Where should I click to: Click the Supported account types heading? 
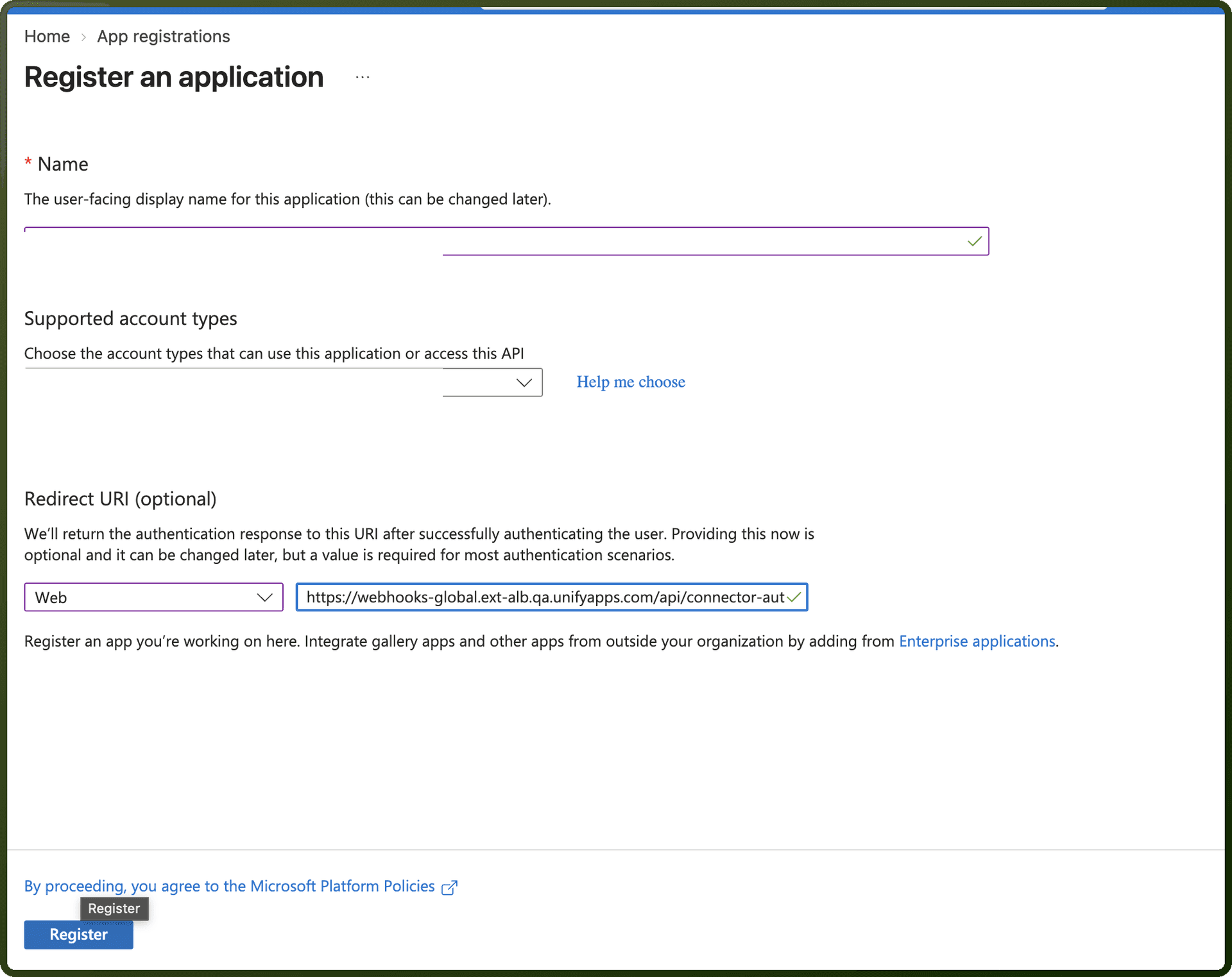point(130,319)
